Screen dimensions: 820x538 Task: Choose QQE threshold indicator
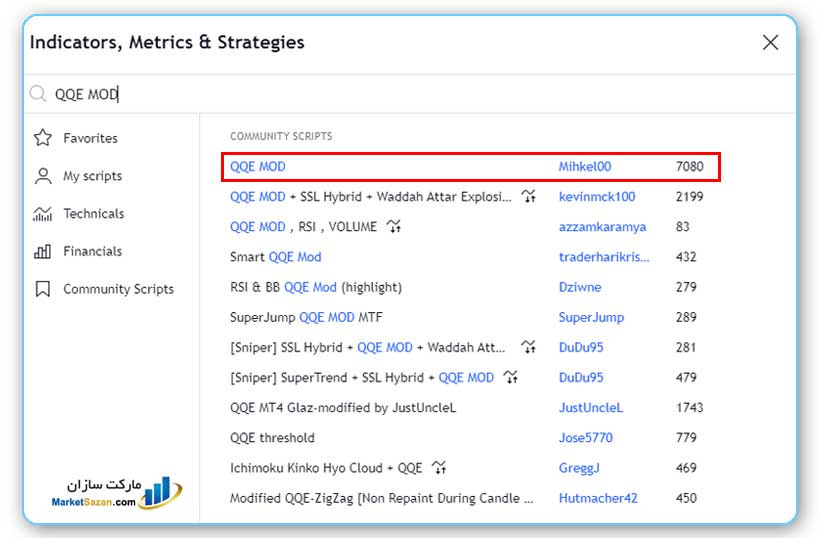(x=272, y=438)
